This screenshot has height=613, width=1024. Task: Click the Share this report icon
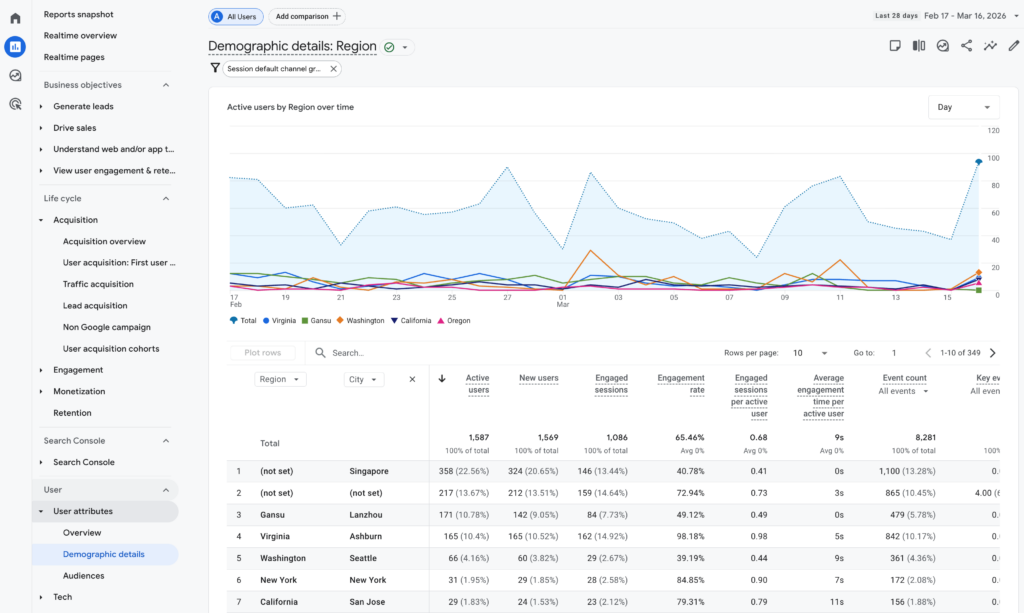[966, 46]
